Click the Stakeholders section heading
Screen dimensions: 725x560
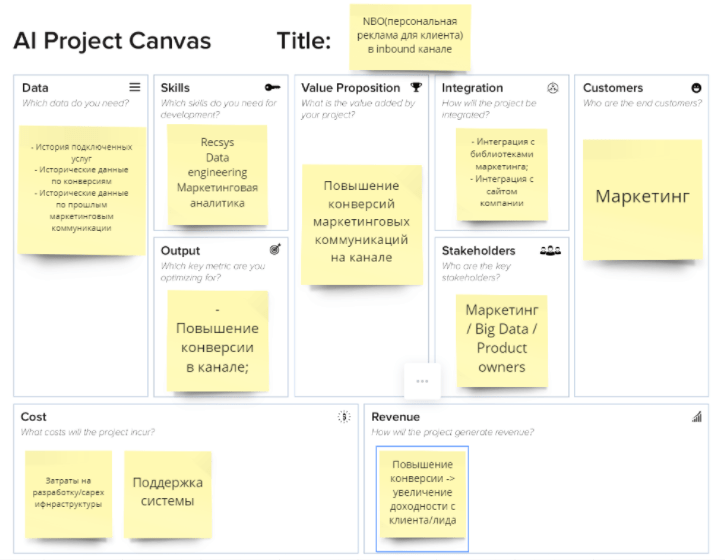[479, 251]
